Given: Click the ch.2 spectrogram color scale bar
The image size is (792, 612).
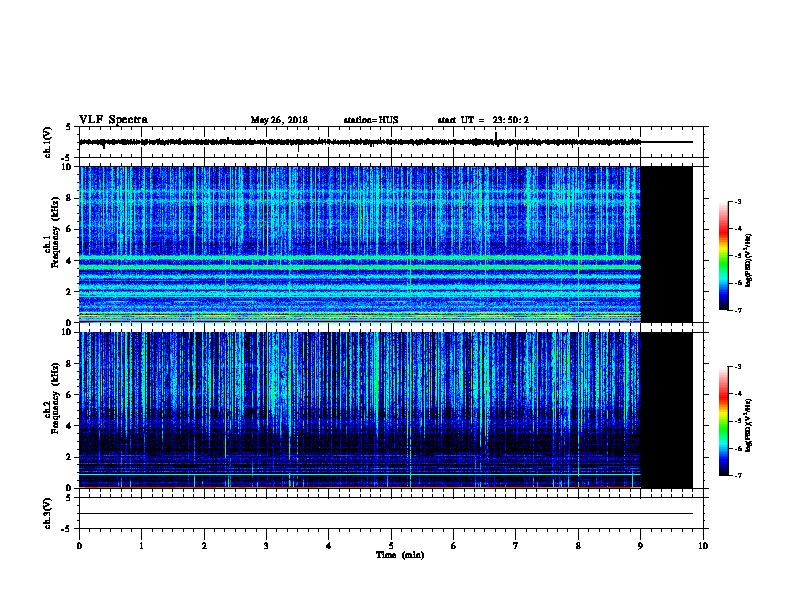Looking at the screenshot, I should (723, 421).
